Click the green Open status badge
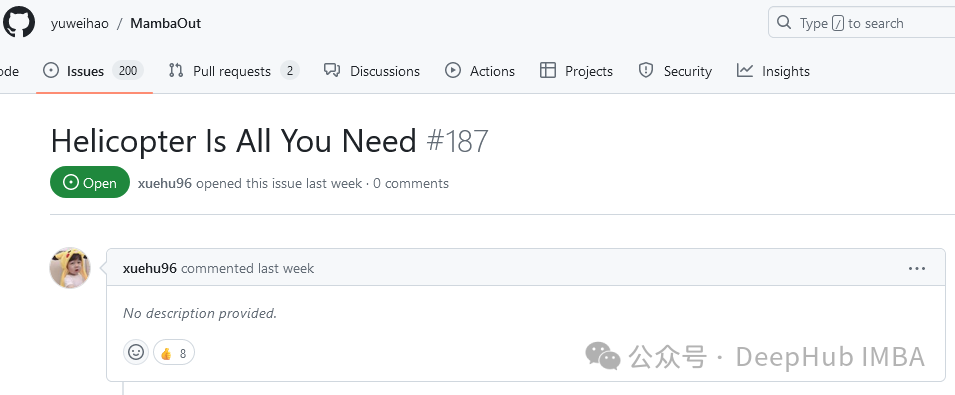Image resolution: width=955 pixels, height=395 pixels. [x=90, y=183]
